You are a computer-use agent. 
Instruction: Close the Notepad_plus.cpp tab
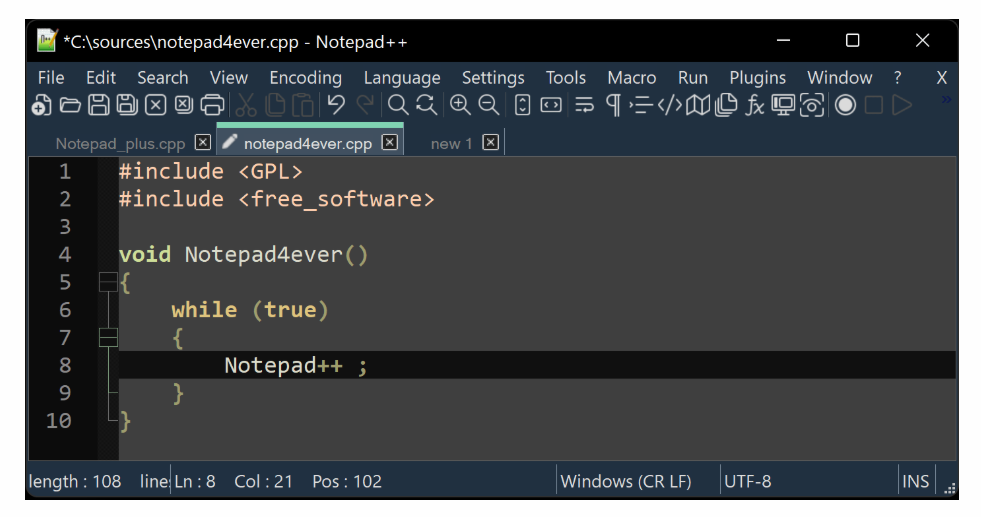click(203, 142)
